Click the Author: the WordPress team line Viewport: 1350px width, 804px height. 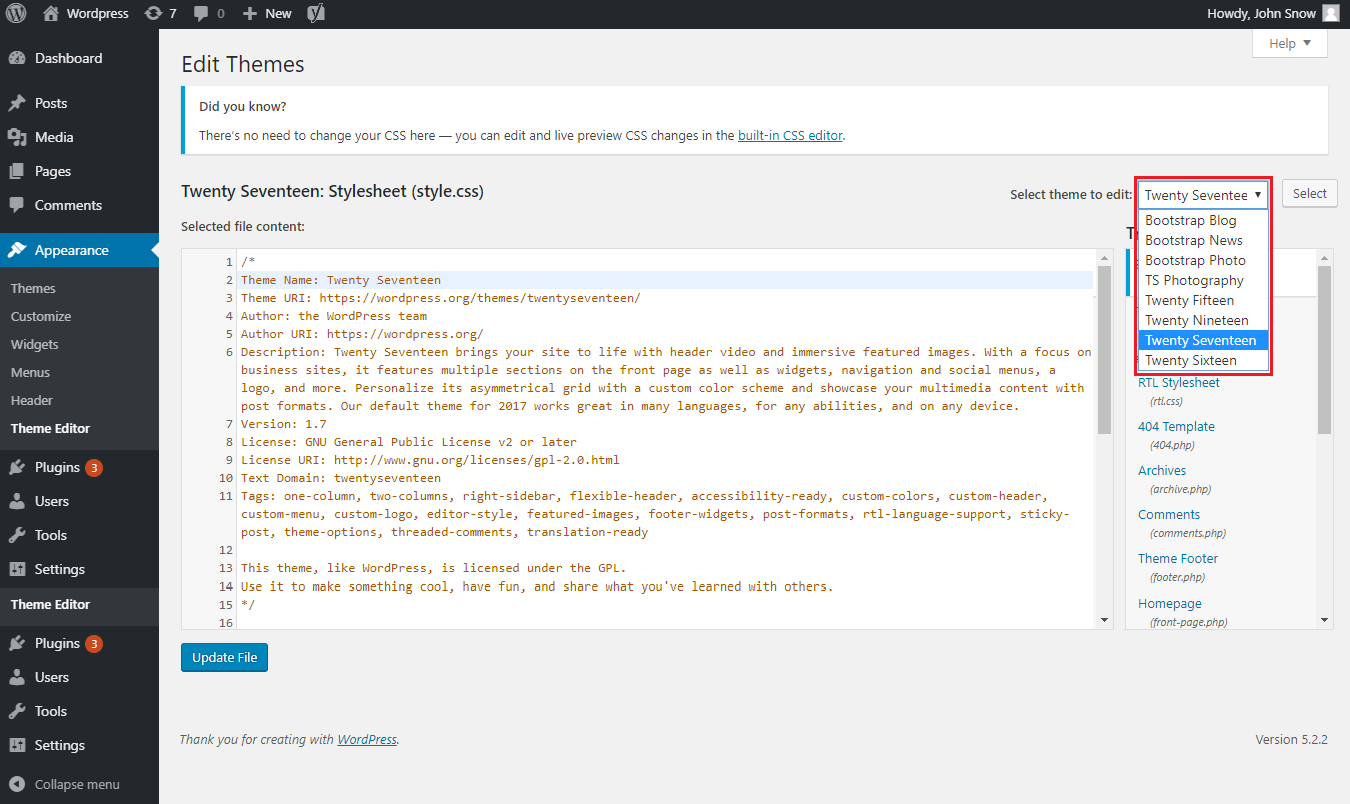pyautogui.click(x=334, y=316)
